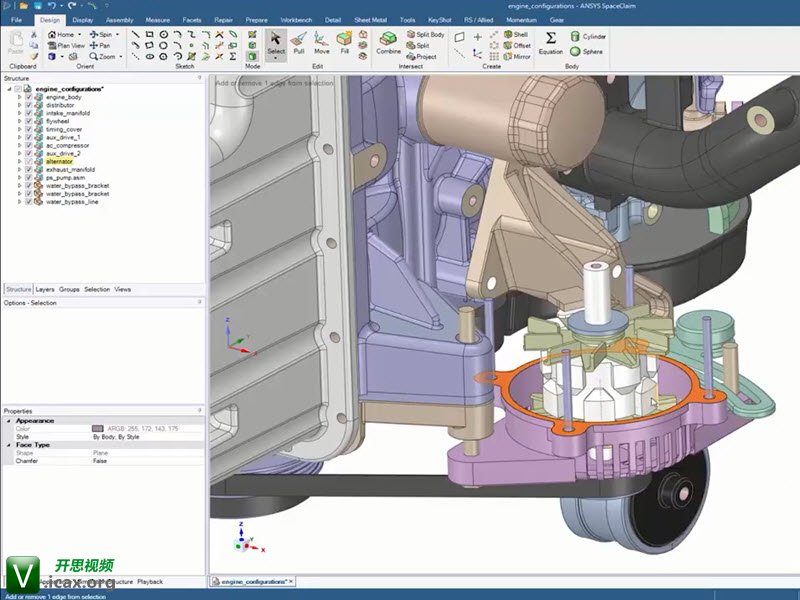Open the File menu
The width and height of the screenshot is (800, 600).
tap(16, 20)
